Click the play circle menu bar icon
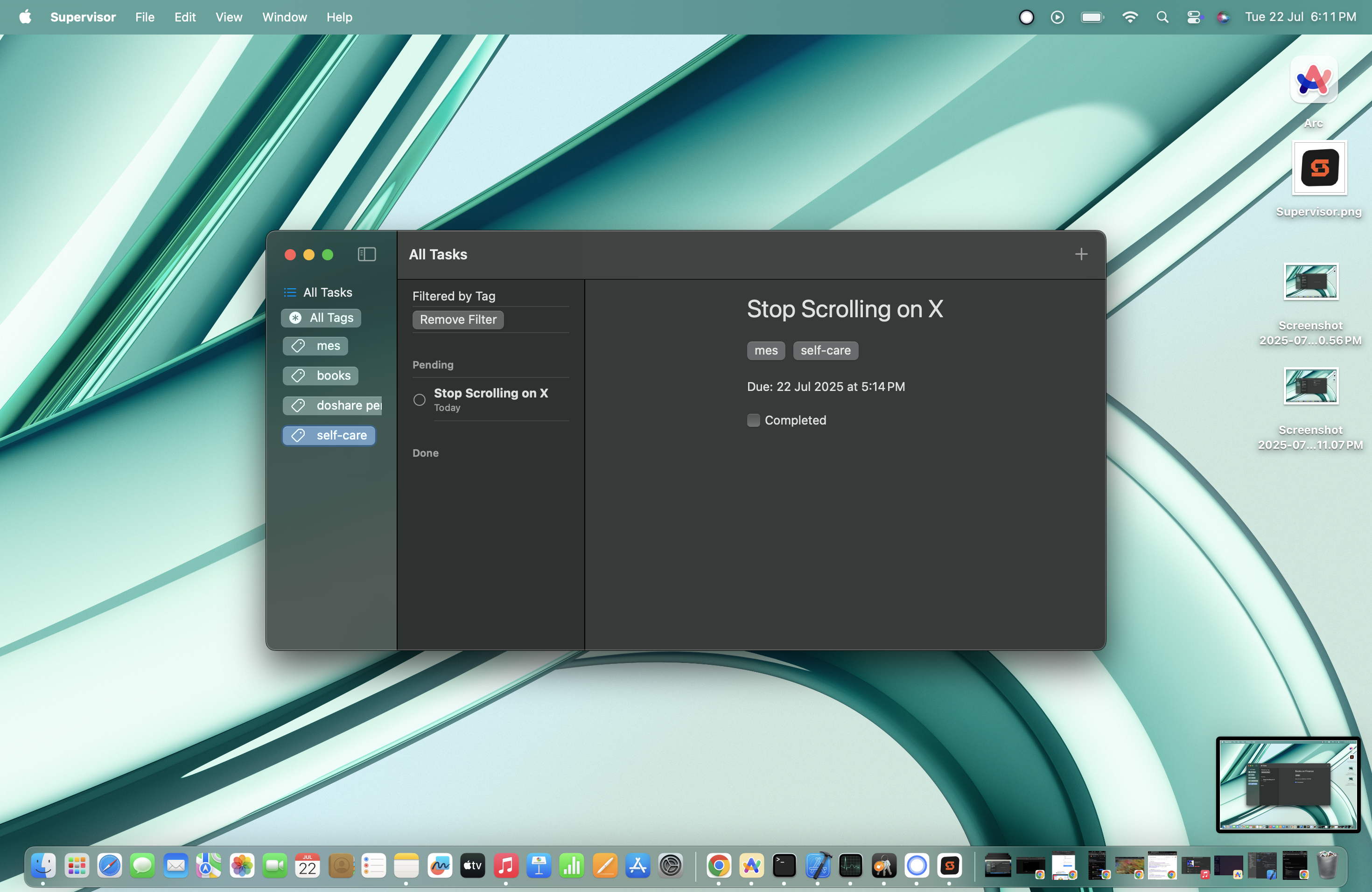This screenshot has width=1372, height=892. (1057, 17)
